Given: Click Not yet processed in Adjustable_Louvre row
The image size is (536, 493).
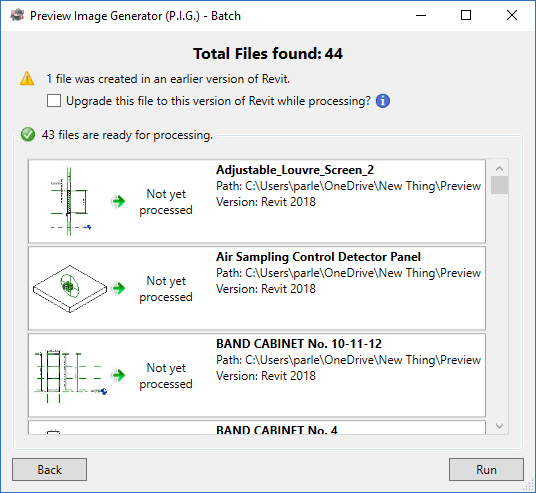Looking at the screenshot, I should (x=166, y=202).
